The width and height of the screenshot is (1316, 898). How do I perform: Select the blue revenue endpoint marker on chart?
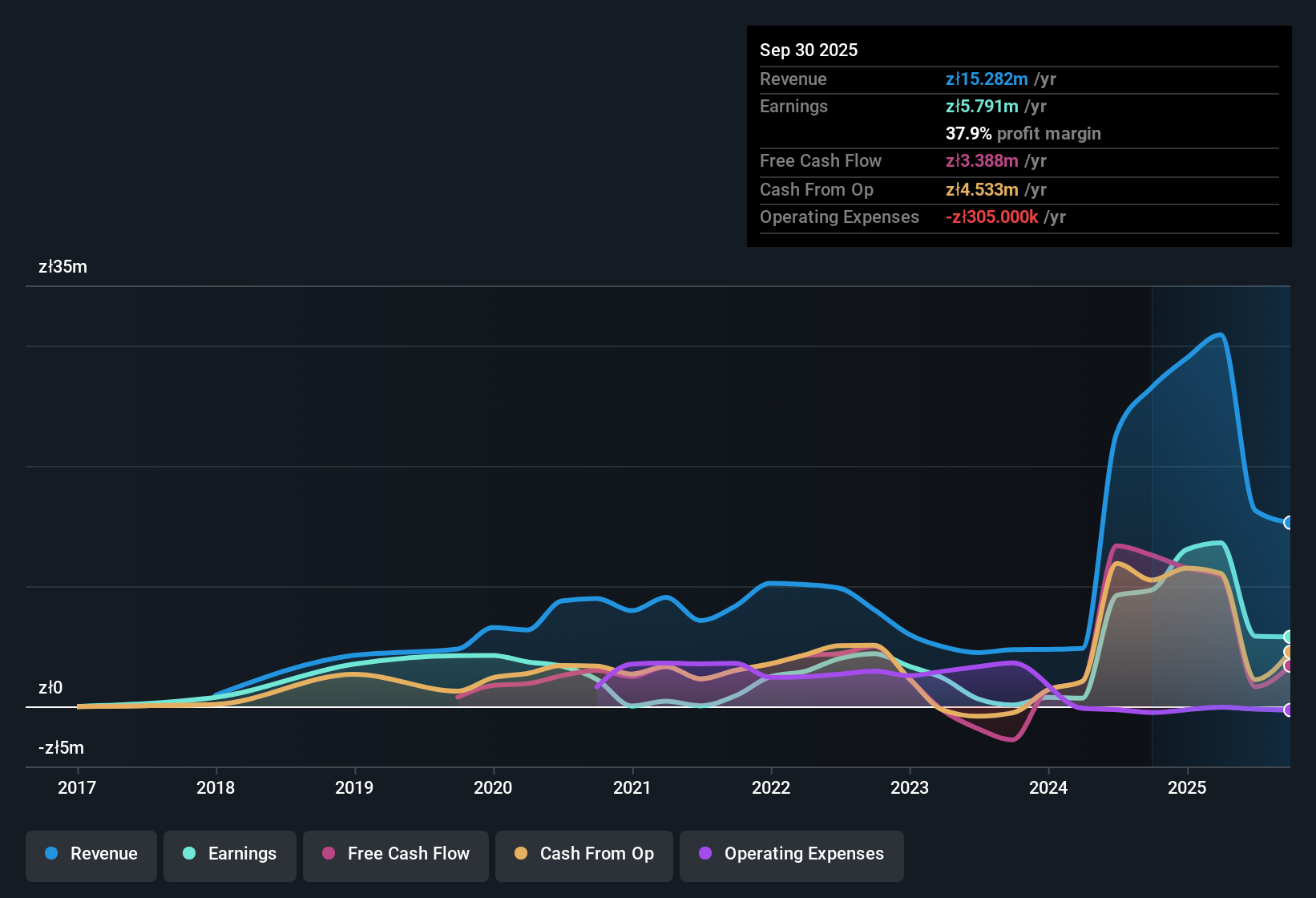(1289, 523)
